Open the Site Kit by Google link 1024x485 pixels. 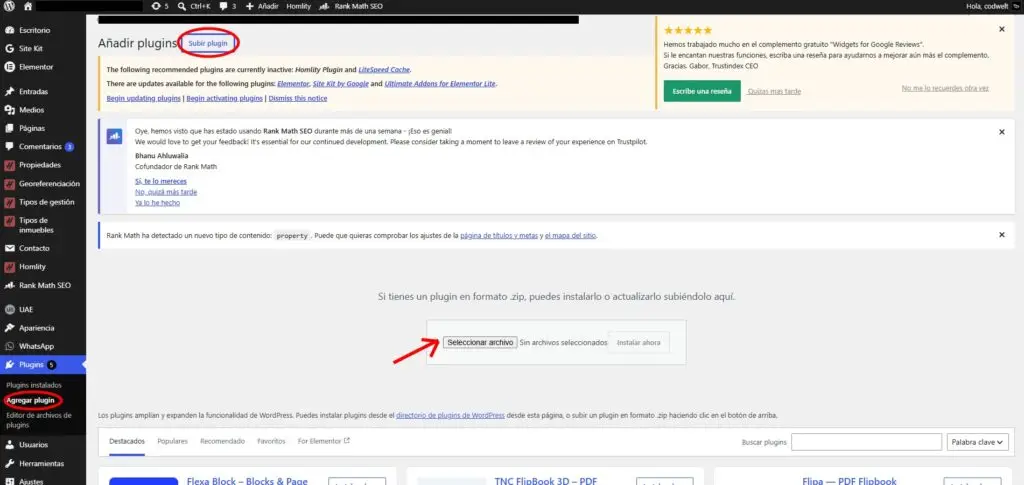(x=340, y=84)
